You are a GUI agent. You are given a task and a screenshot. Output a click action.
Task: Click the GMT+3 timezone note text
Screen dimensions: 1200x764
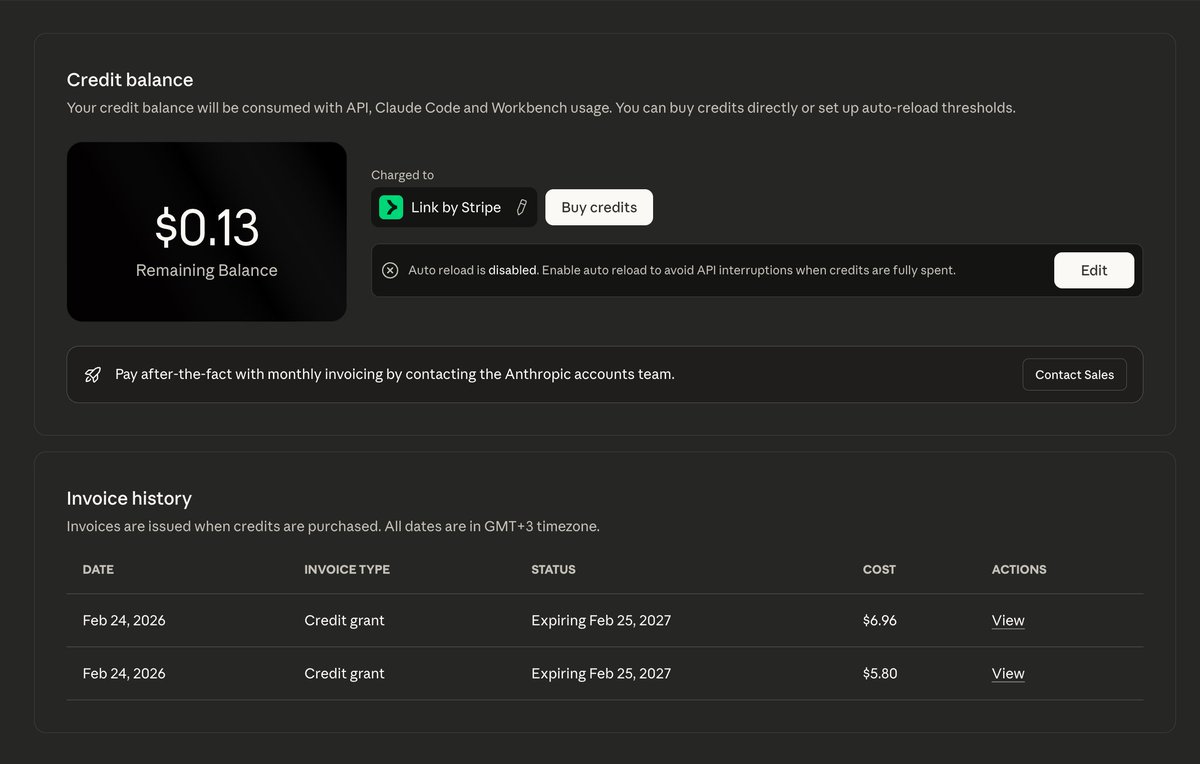(x=333, y=526)
